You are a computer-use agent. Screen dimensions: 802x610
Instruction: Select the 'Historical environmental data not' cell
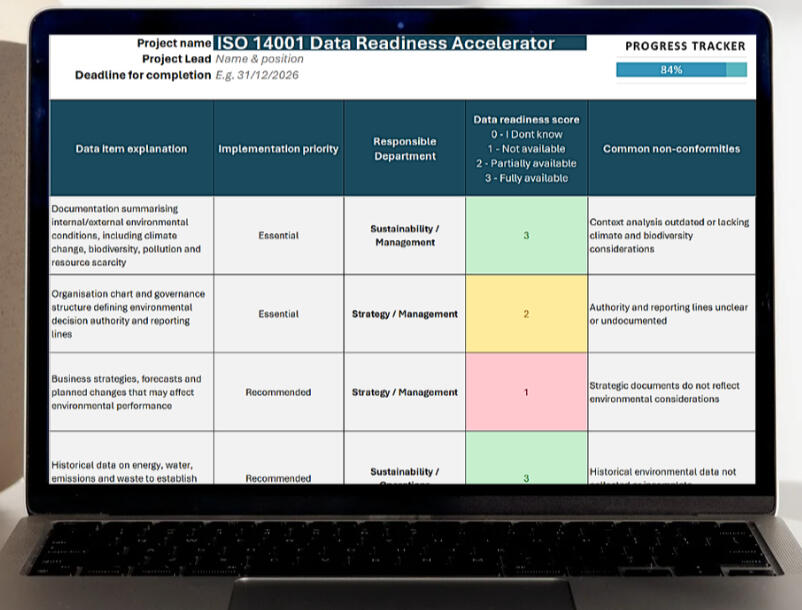pos(672,458)
